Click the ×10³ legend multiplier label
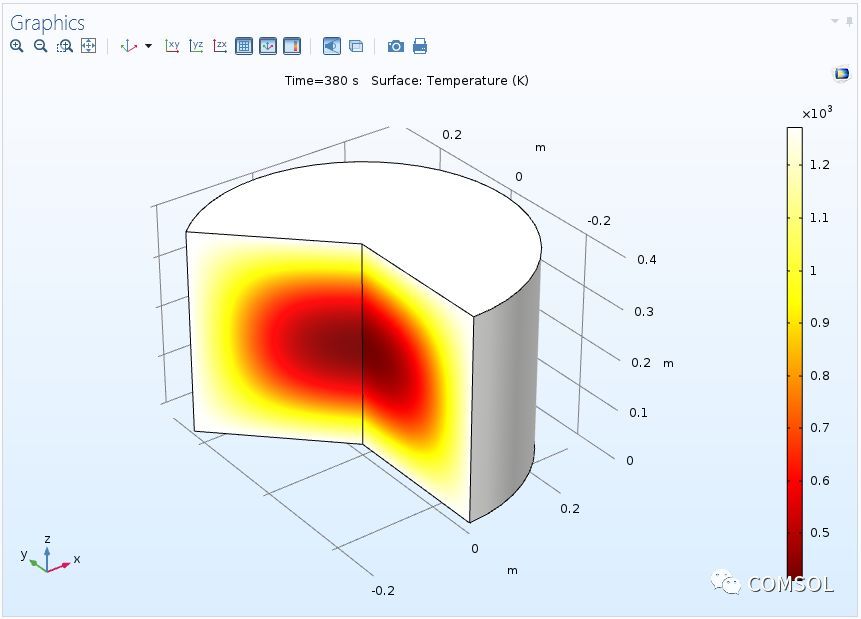Viewport: 861px width, 619px height. pos(817,113)
